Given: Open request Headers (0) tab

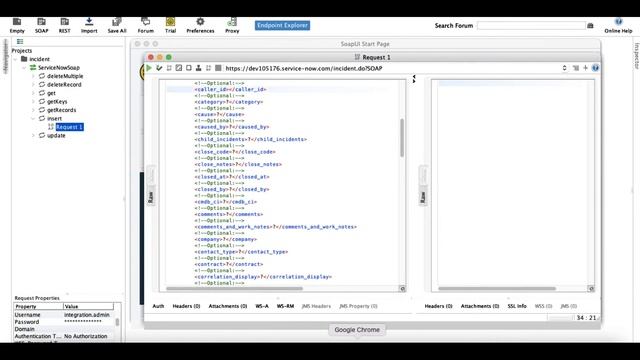Looking at the screenshot, I should [x=186, y=306].
